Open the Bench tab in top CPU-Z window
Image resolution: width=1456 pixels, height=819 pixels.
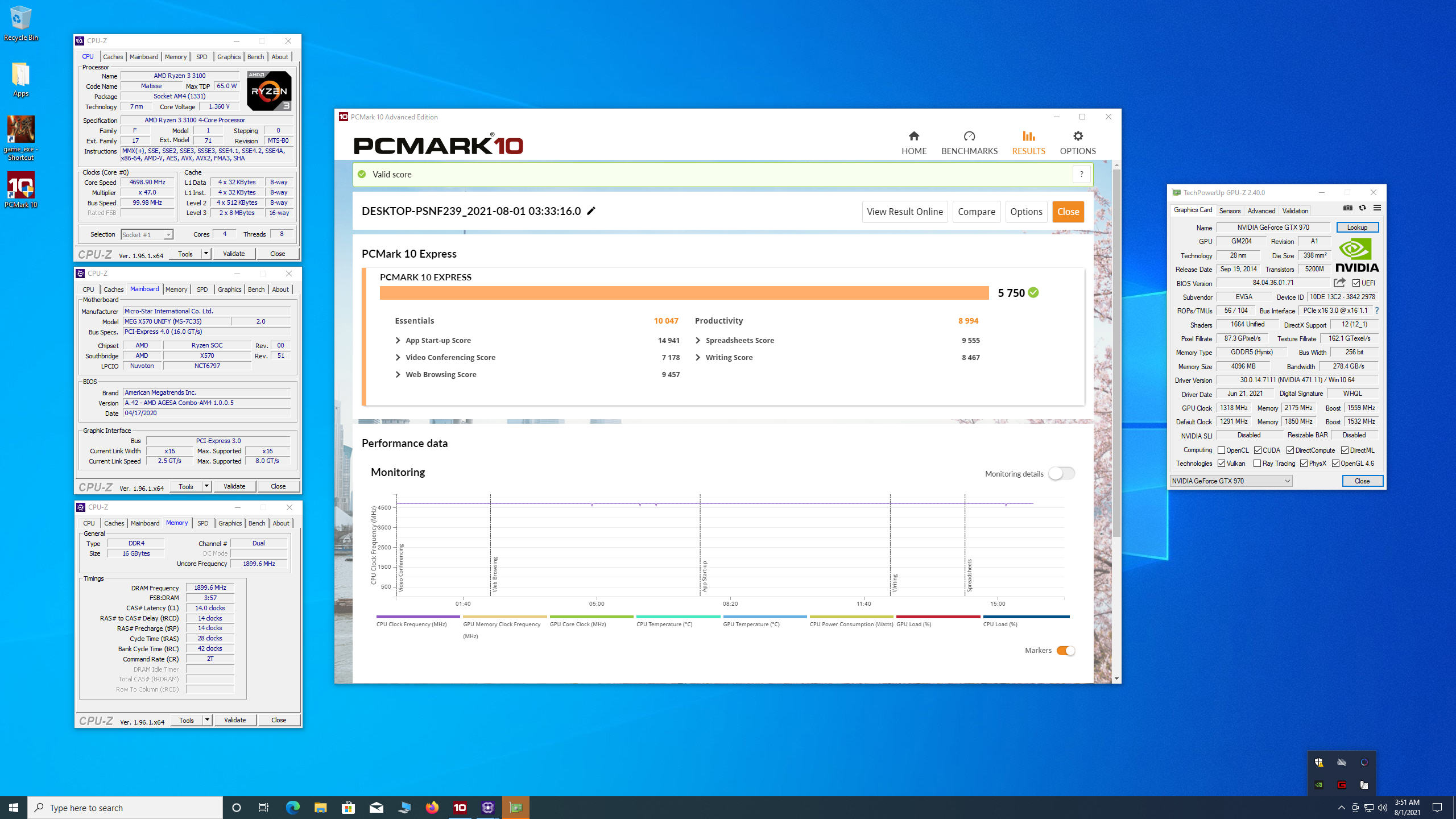pyautogui.click(x=255, y=56)
